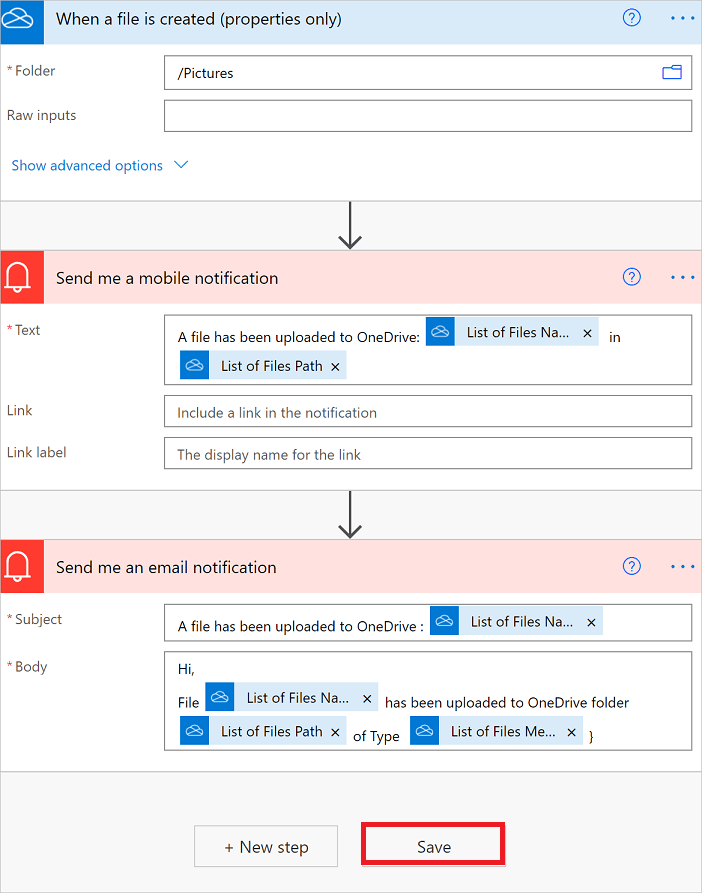Open help for Send me an email notification

631,566
